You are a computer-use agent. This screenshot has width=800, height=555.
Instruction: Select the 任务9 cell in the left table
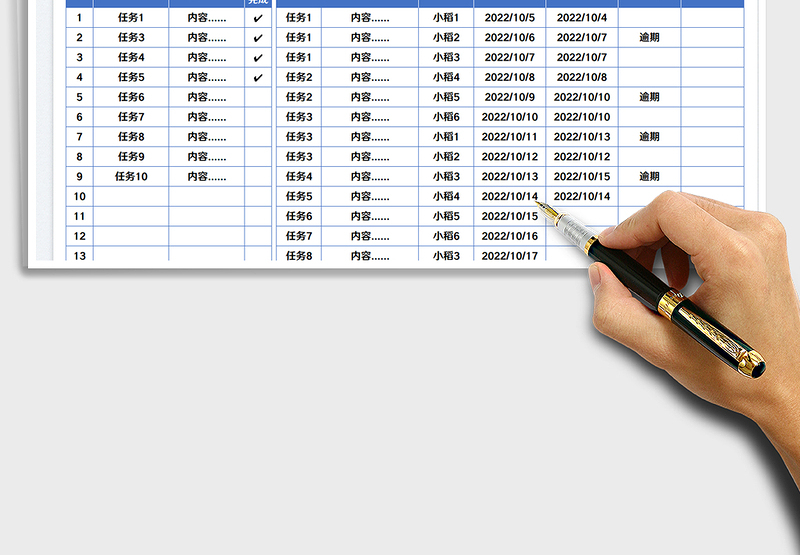131,156
